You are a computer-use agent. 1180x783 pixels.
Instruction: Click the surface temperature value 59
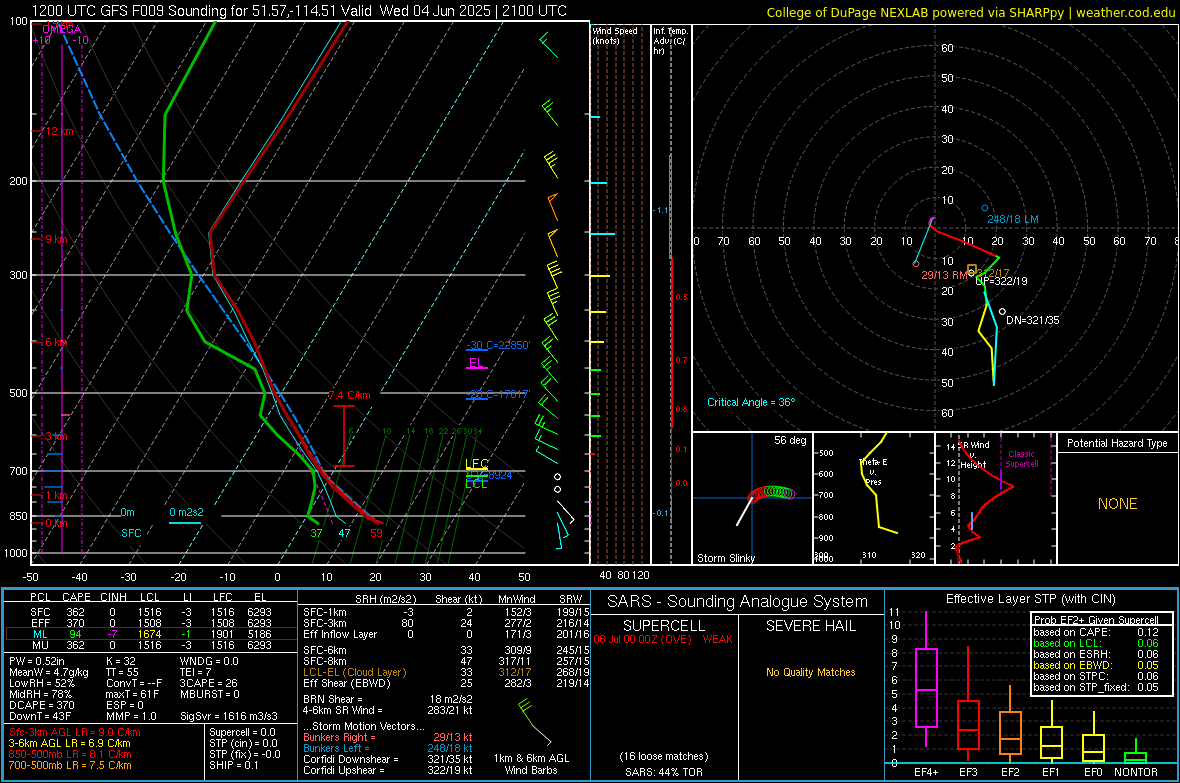pos(376,533)
